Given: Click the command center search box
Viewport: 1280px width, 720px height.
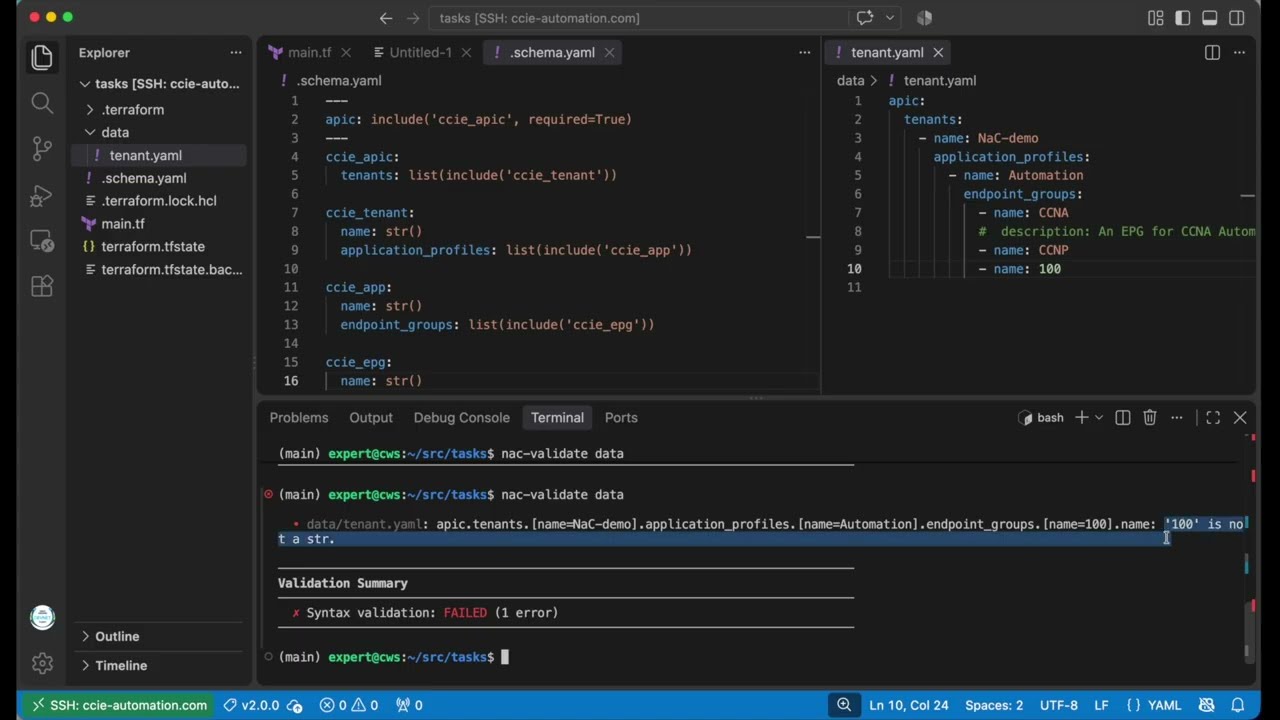Looking at the screenshot, I should click(640, 18).
